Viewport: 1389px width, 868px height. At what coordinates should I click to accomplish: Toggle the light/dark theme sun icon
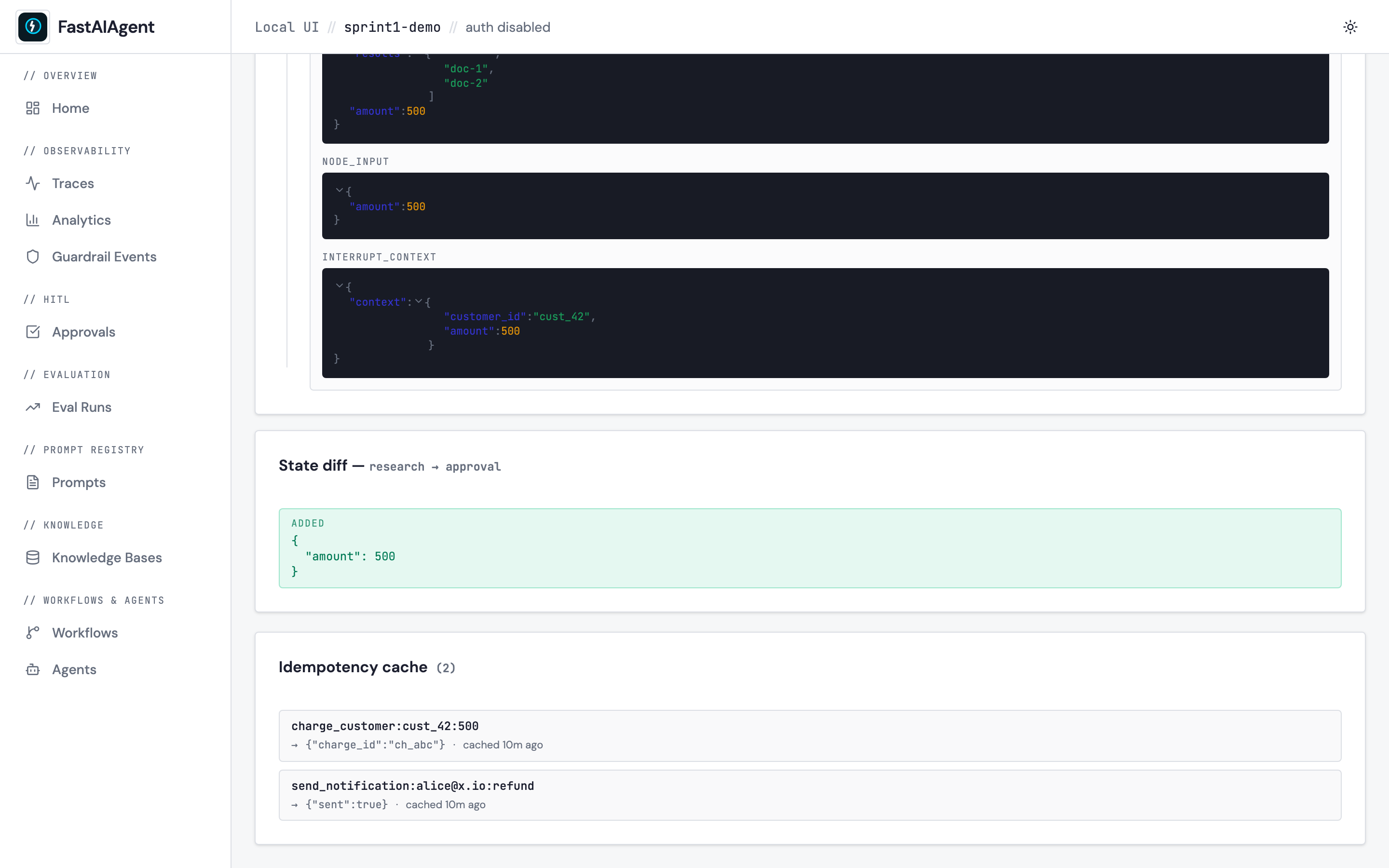(x=1350, y=27)
